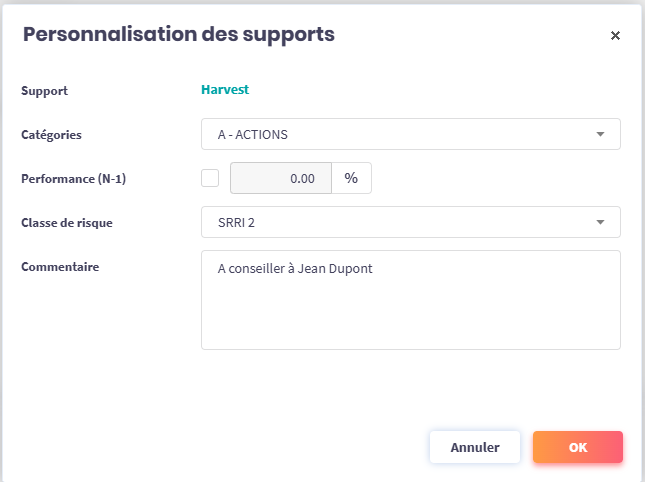Click the Performance (N-1) label
This screenshot has height=482, width=645.
click(x=74, y=179)
